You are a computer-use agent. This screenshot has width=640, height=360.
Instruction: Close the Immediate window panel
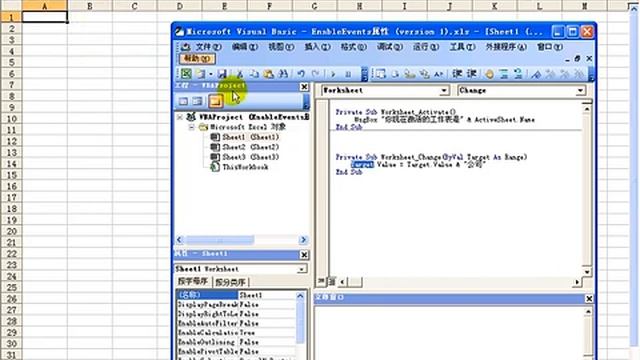pos(589,299)
